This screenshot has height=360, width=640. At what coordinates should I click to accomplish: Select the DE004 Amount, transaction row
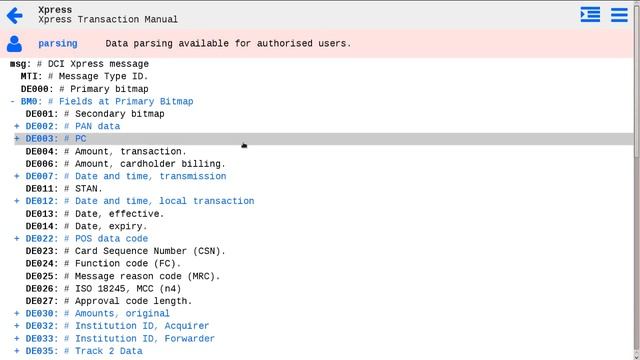106,151
